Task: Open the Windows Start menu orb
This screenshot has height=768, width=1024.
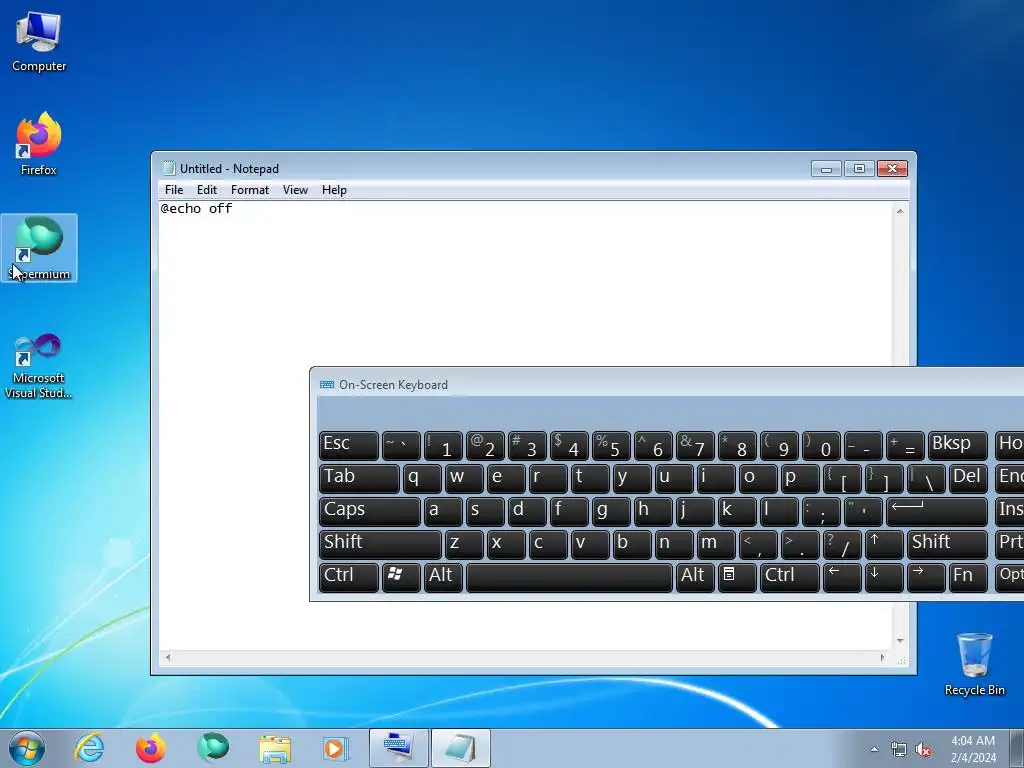Action: point(27,748)
